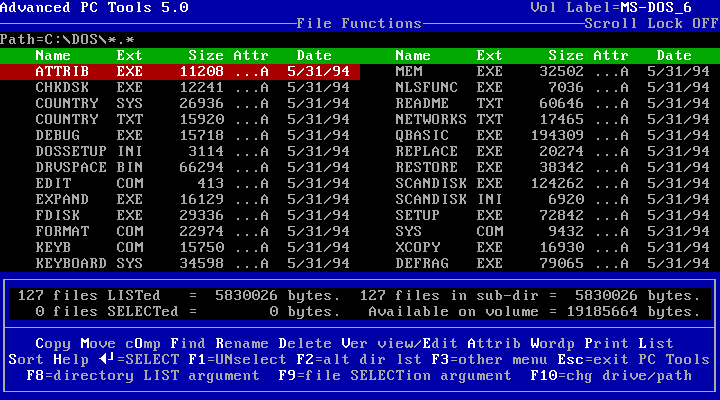Select the highlighted ATTRIB EXE file row
This screenshot has height=400, width=720.
[x=180, y=72]
